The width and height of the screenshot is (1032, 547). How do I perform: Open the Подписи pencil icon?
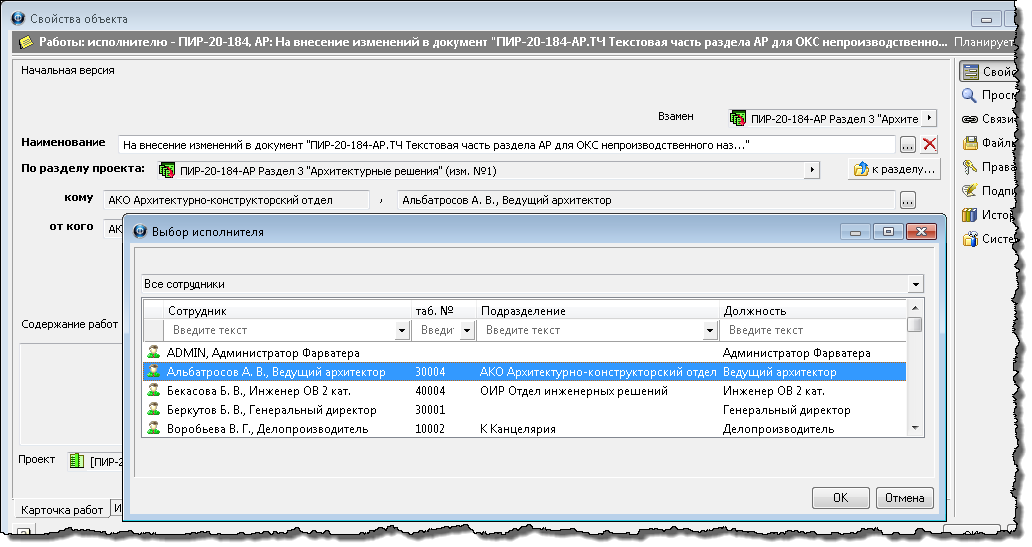tap(969, 191)
